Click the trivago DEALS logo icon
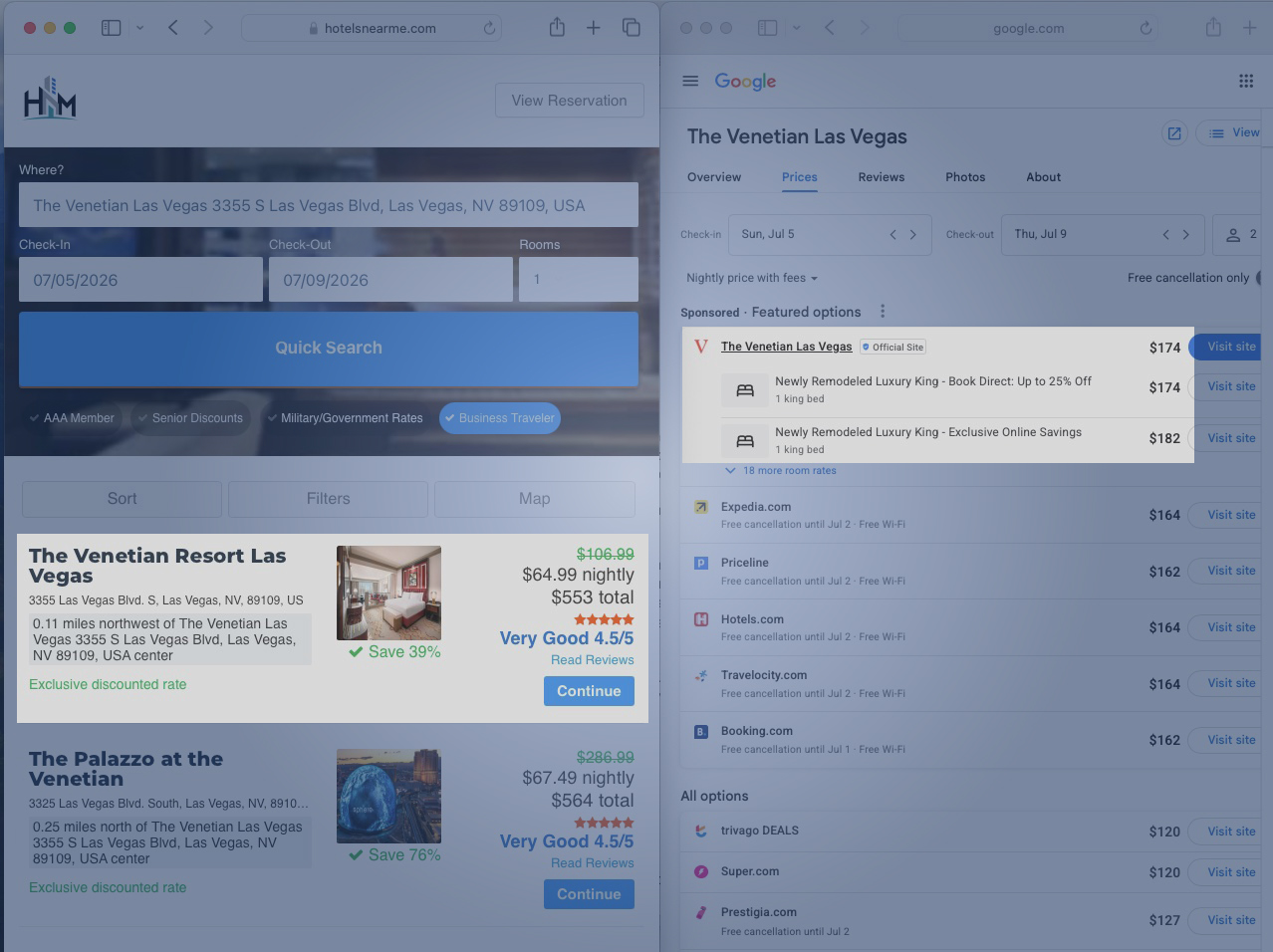Image resolution: width=1273 pixels, height=952 pixels. coord(701,831)
